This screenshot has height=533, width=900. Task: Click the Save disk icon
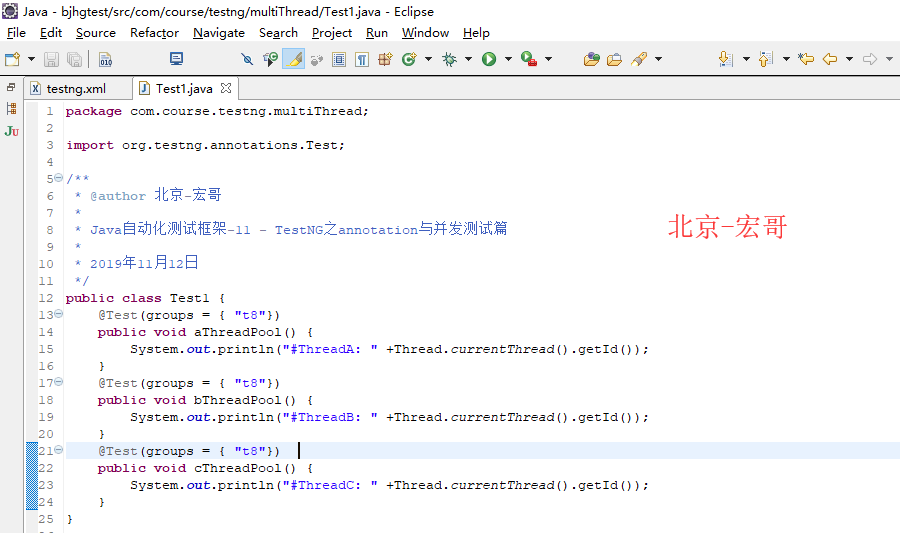pos(52,59)
